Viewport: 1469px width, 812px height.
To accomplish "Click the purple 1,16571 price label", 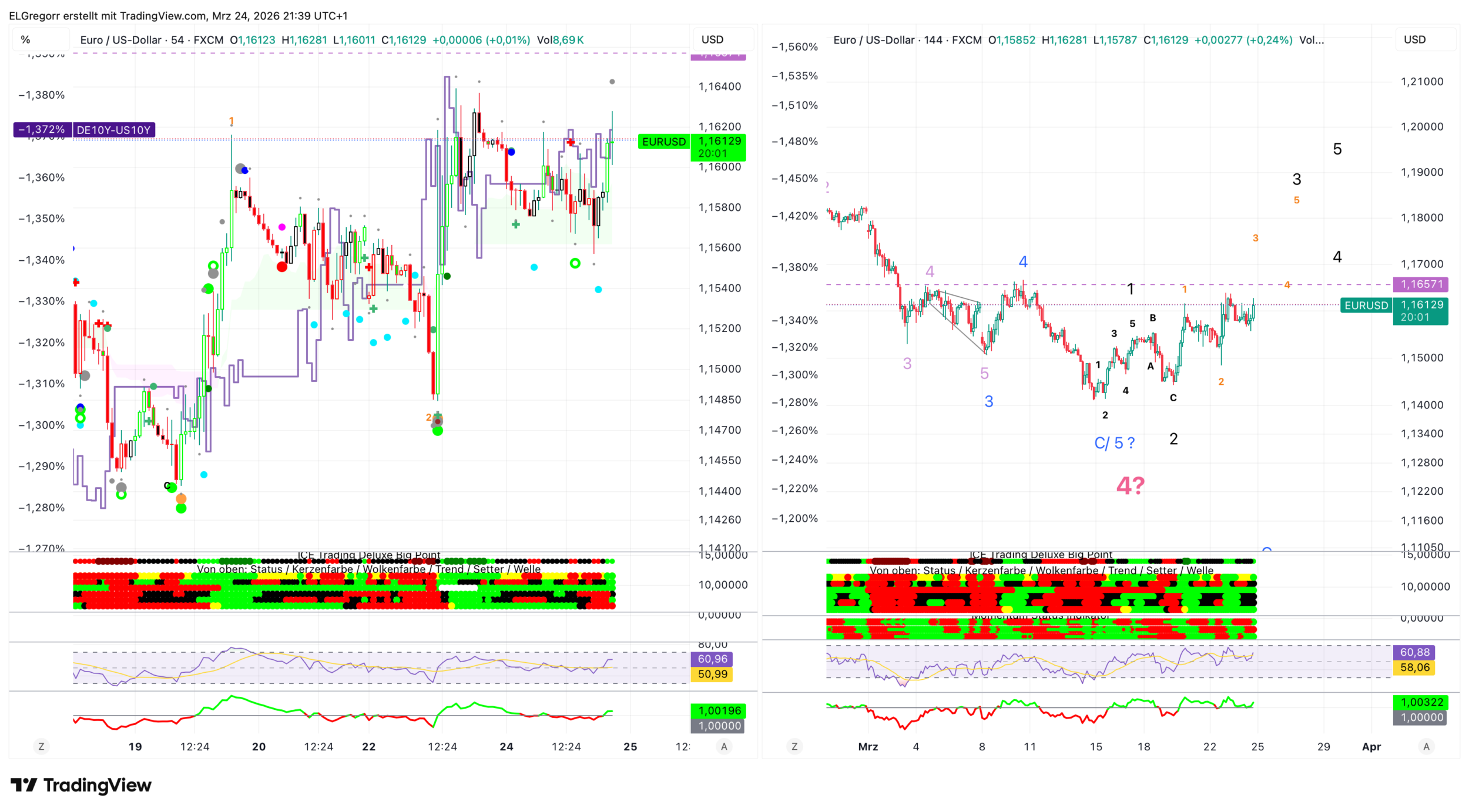I will [1421, 284].
